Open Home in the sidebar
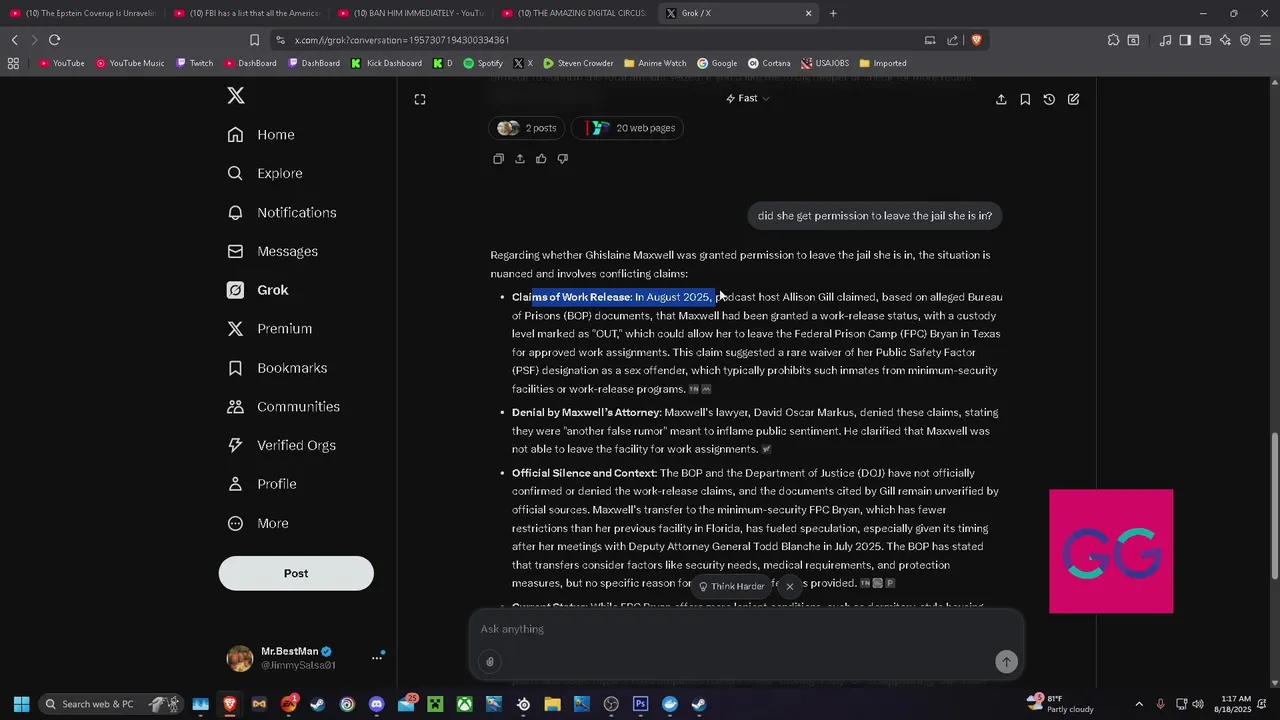The image size is (1280, 720). (x=261, y=135)
